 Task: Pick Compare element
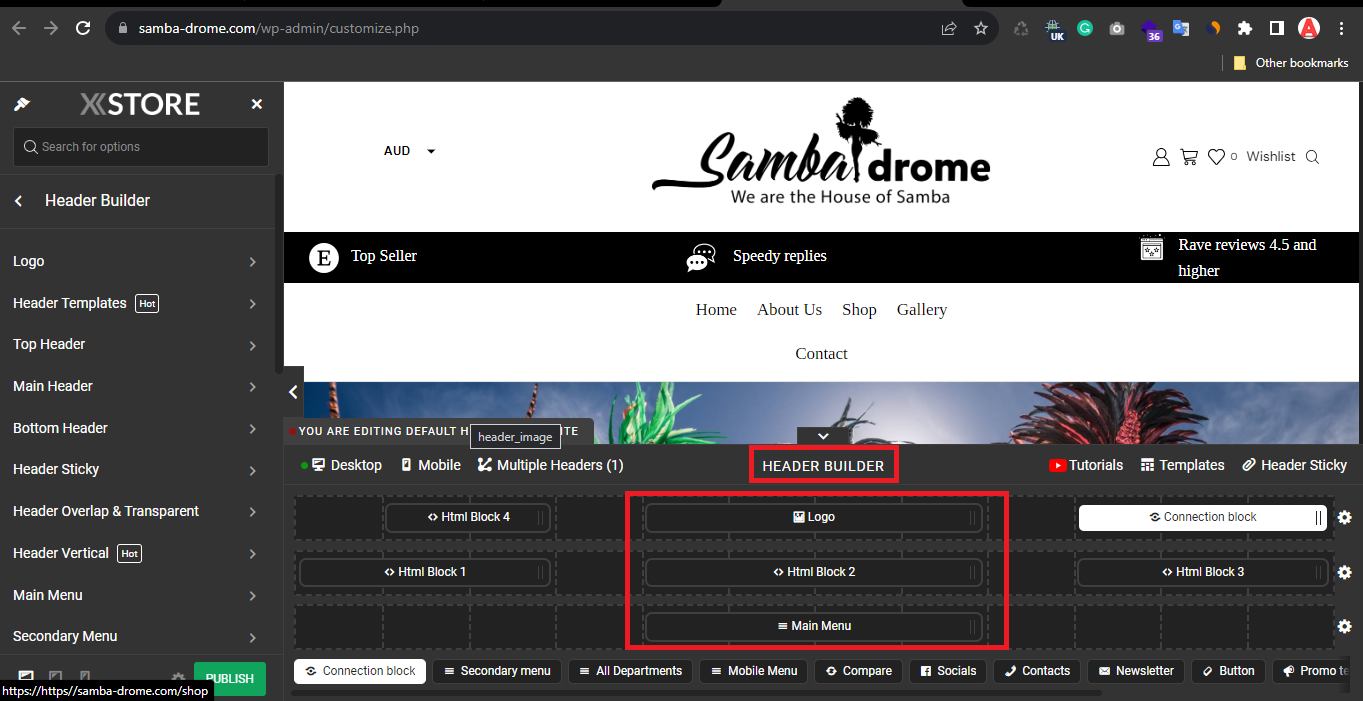point(859,671)
